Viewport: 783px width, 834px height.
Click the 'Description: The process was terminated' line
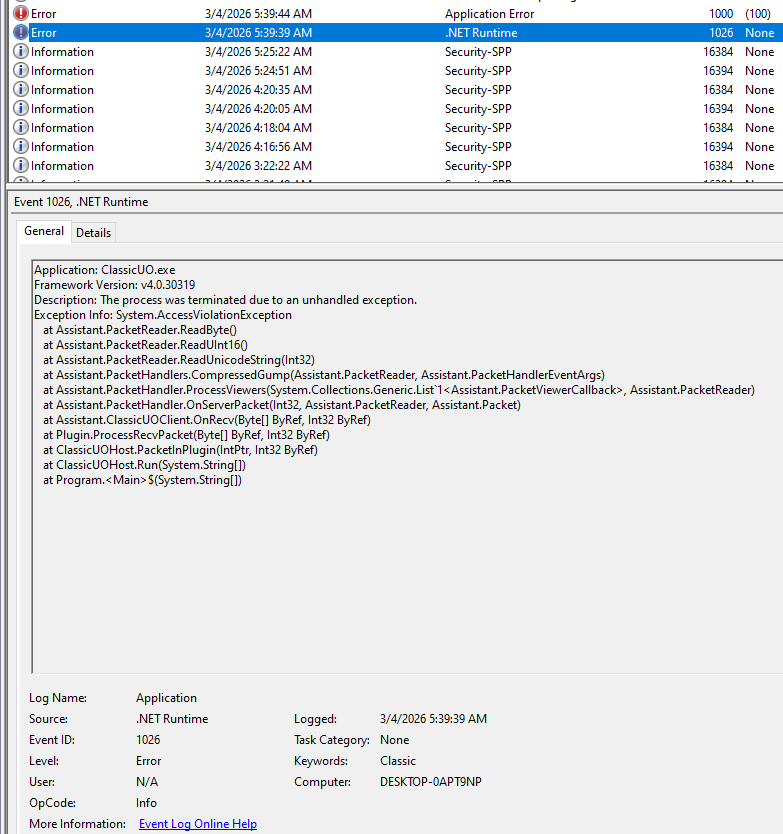[x=226, y=300]
